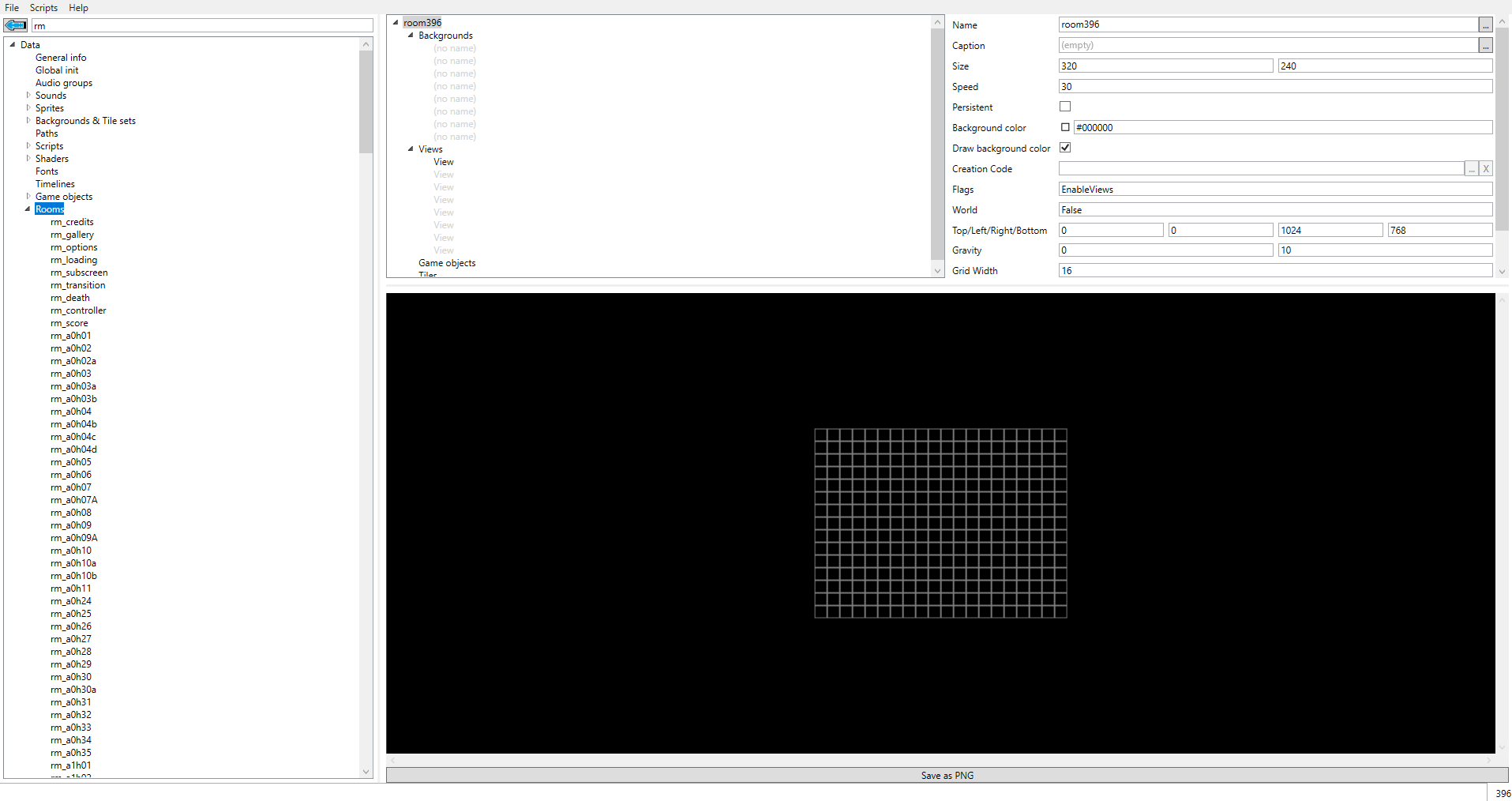Enable the Persistent checkbox
The image size is (1512, 801).
pos(1065,107)
